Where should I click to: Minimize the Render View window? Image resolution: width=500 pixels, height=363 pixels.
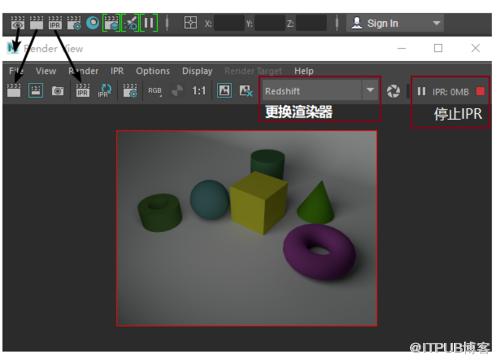point(402,48)
